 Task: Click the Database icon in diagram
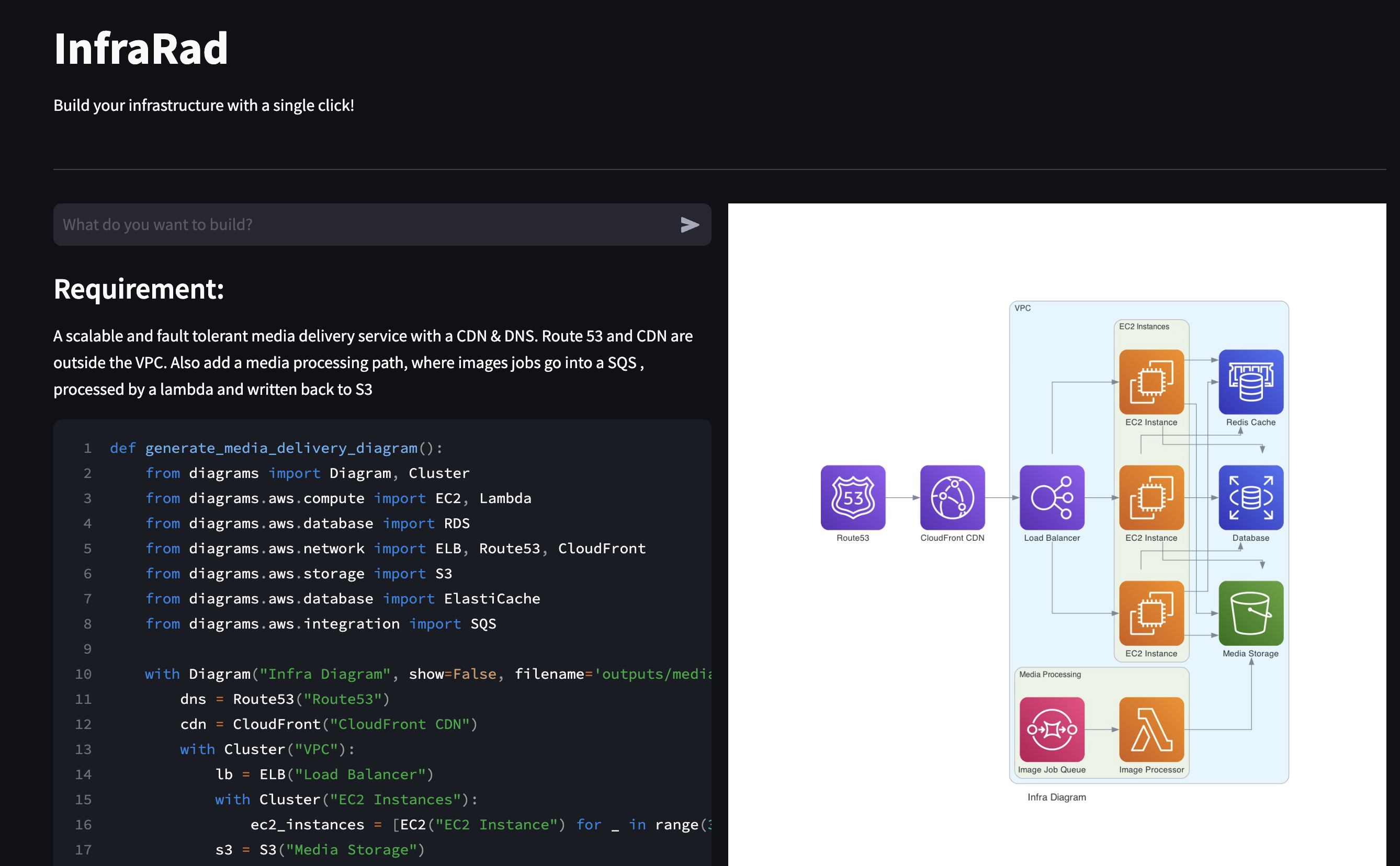tap(1250, 497)
